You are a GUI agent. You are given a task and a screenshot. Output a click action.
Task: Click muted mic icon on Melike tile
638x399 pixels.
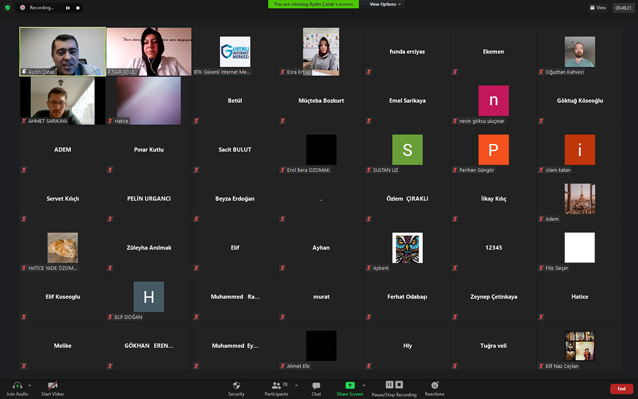[x=24, y=366]
